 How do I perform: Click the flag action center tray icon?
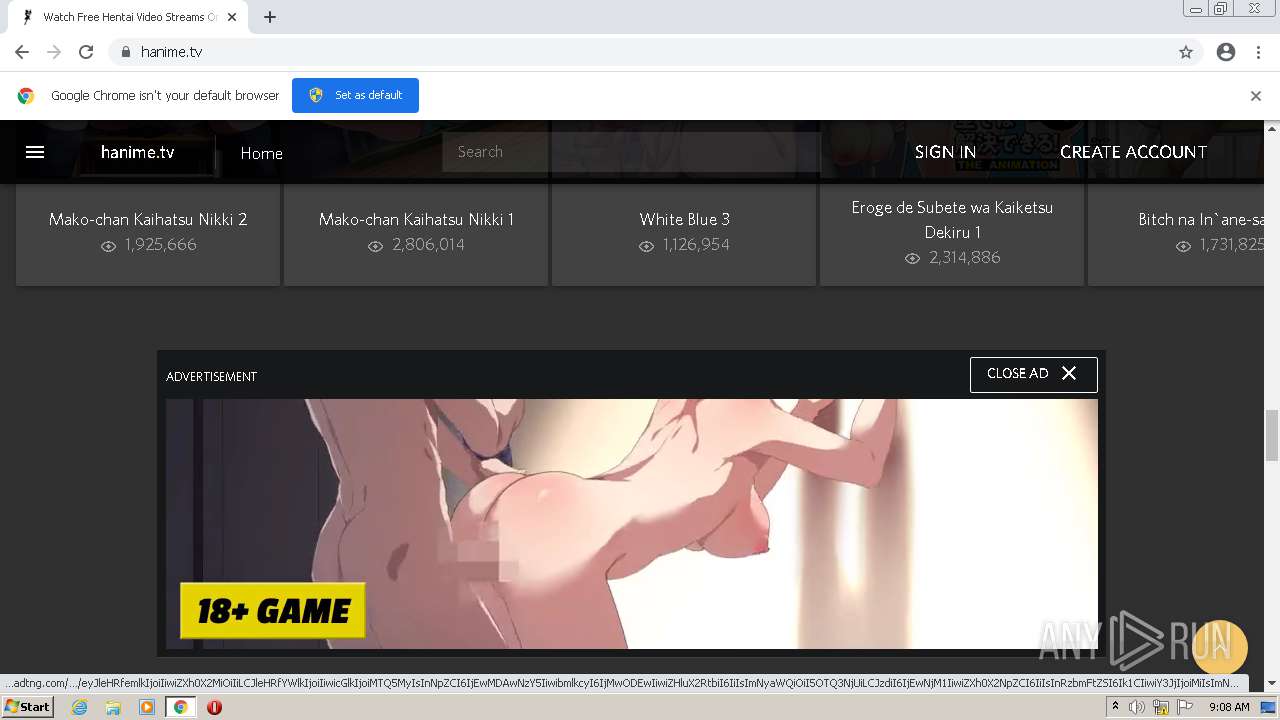coord(1185,707)
